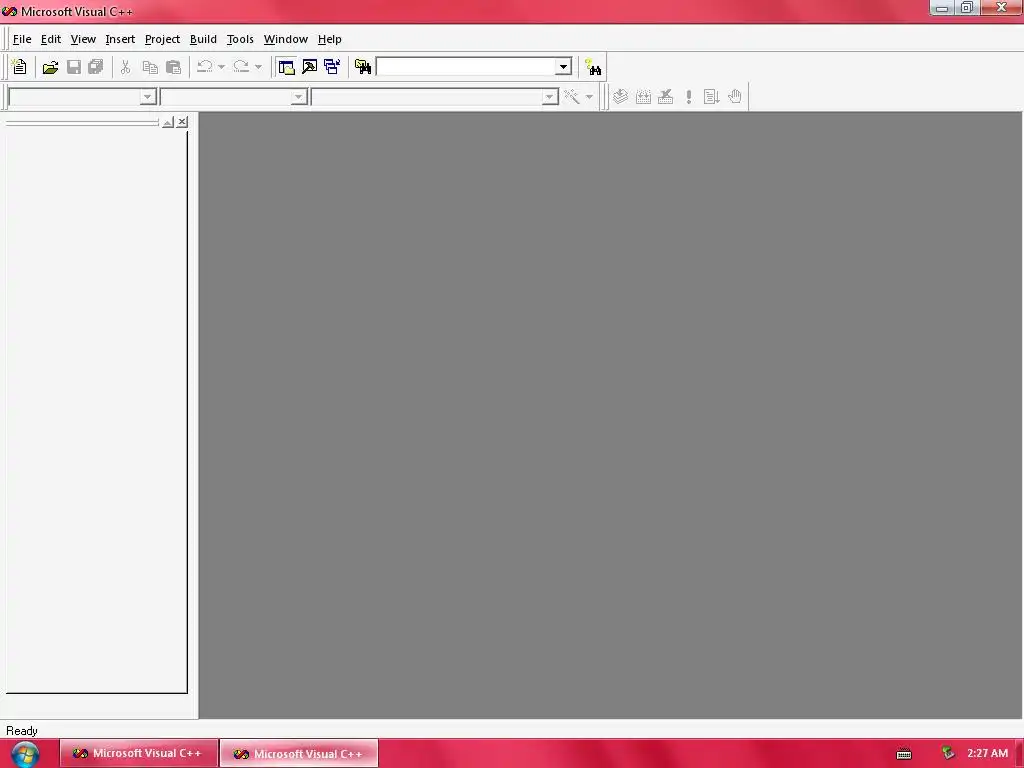Click the Insert/Remove Breakpoint hand icon
Viewport: 1024px width, 768px height.
point(735,97)
